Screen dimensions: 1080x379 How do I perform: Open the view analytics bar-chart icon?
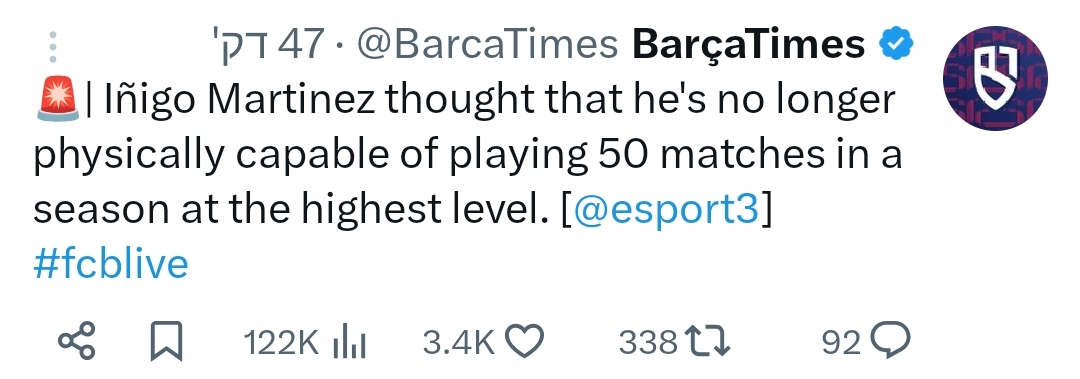pyautogui.click(x=349, y=342)
